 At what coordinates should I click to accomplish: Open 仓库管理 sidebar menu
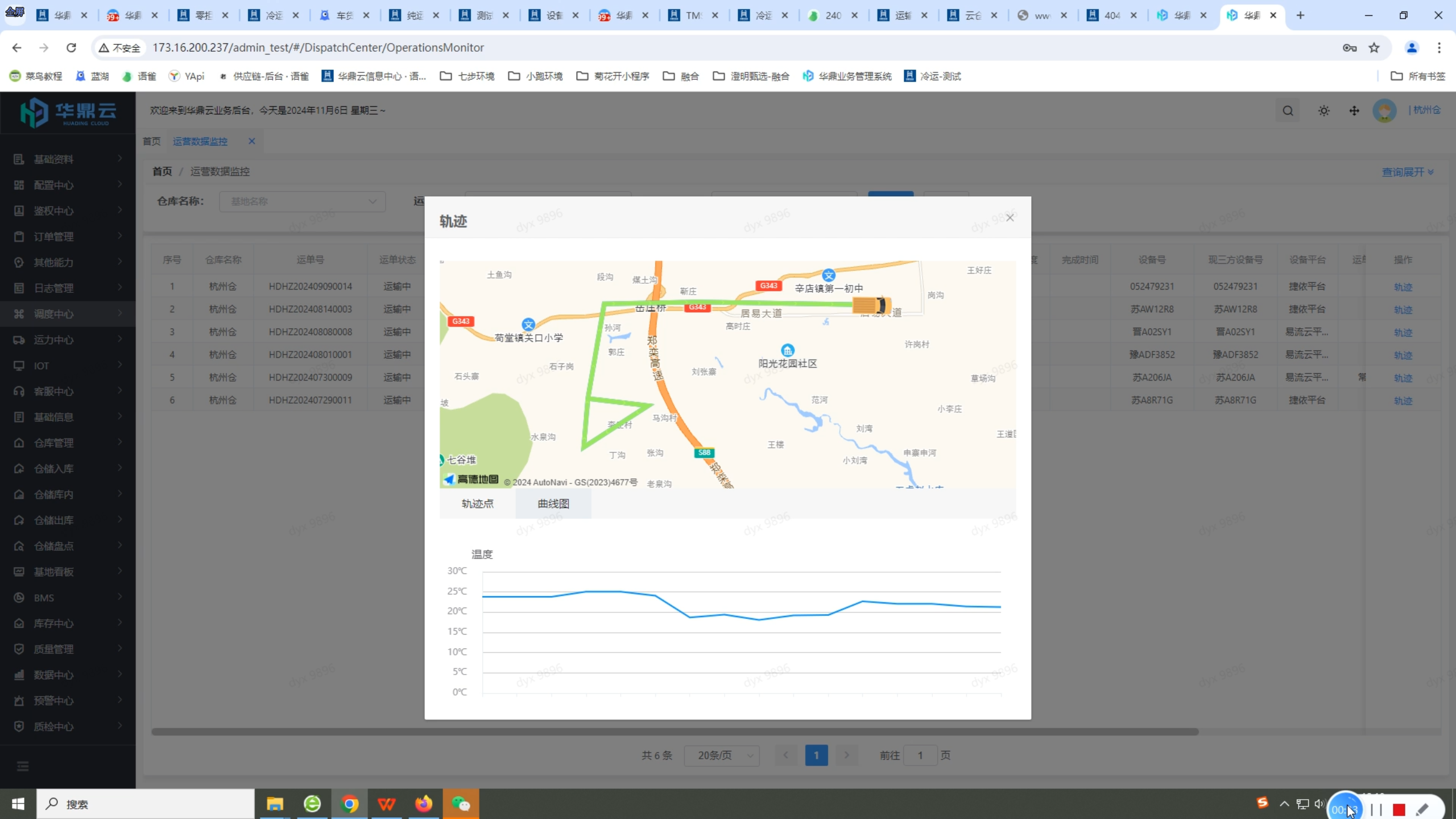(68, 443)
